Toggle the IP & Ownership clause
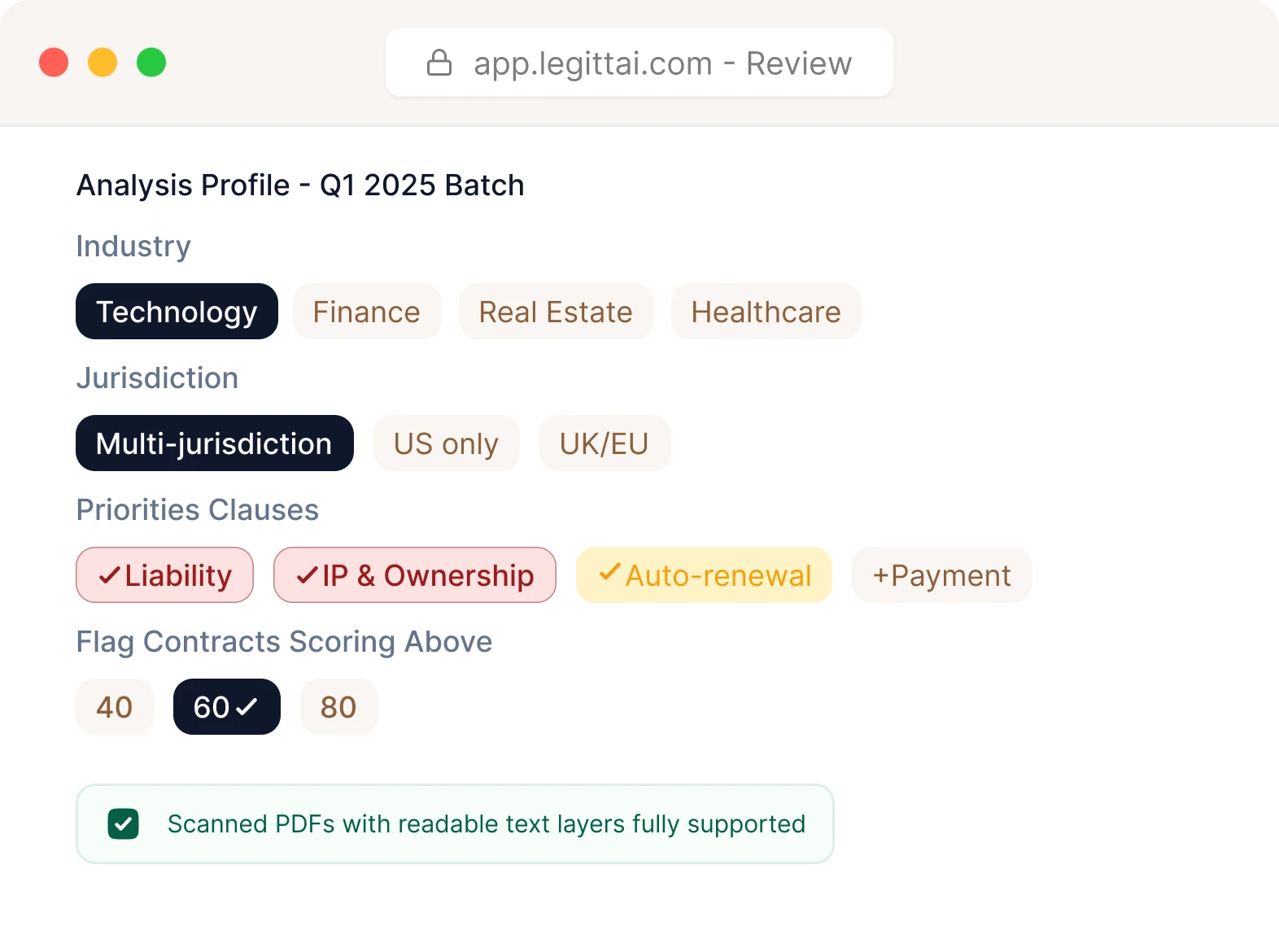Viewport: 1279px width, 952px height. [x=415, y=575]
